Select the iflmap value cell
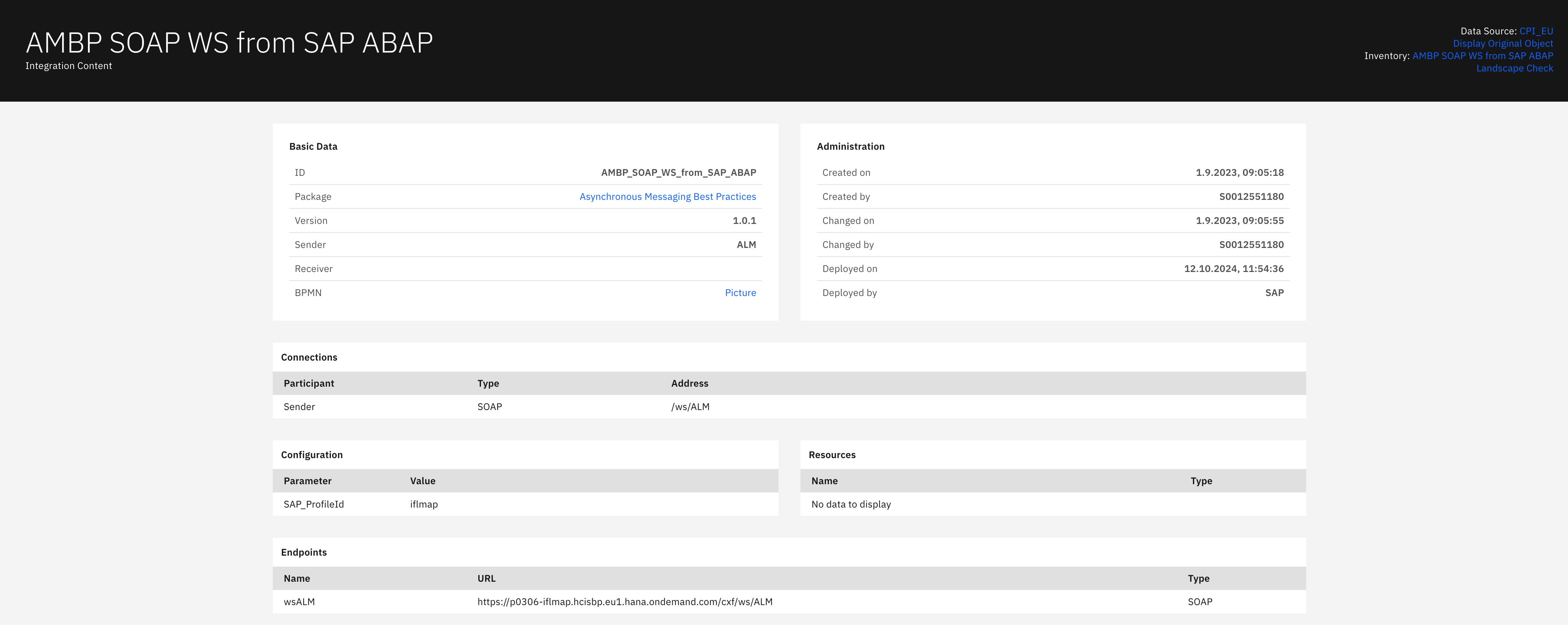This screenshot has width=1568, height=625. (x=424, y=504)
